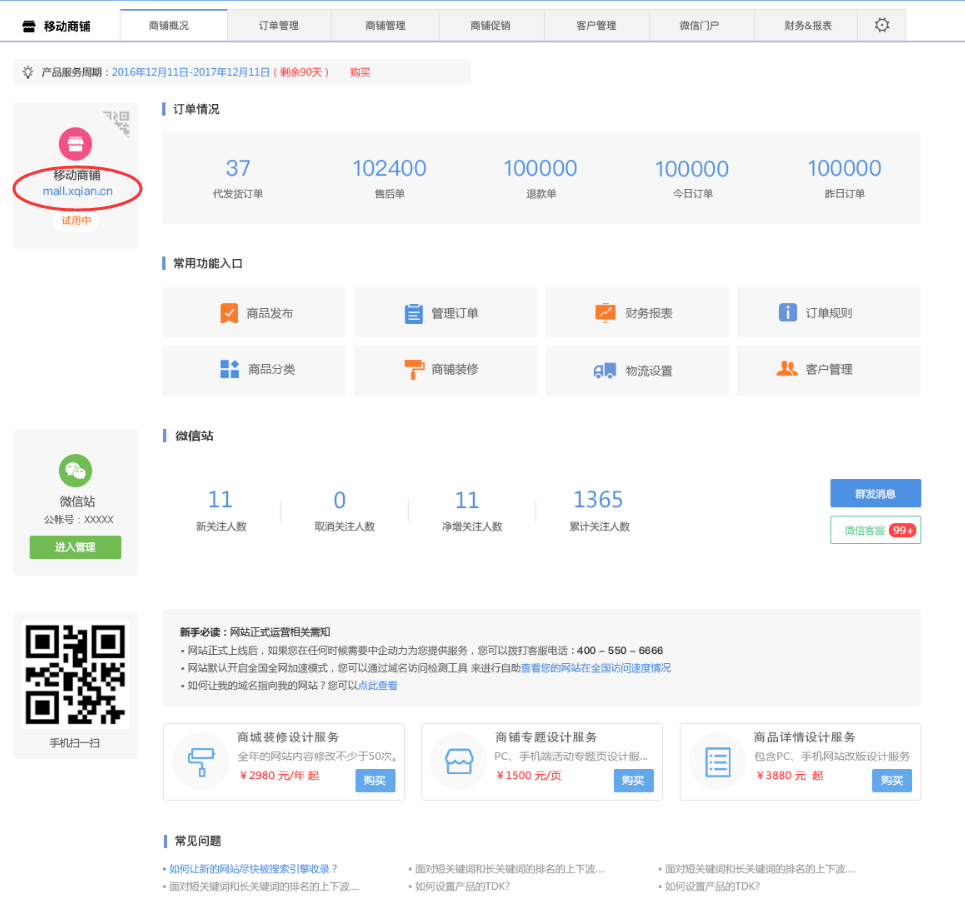Screen dimensions: 965x923
Task: Click the 商铺装修 paint roller icon
Action: (x=413, y=369)
